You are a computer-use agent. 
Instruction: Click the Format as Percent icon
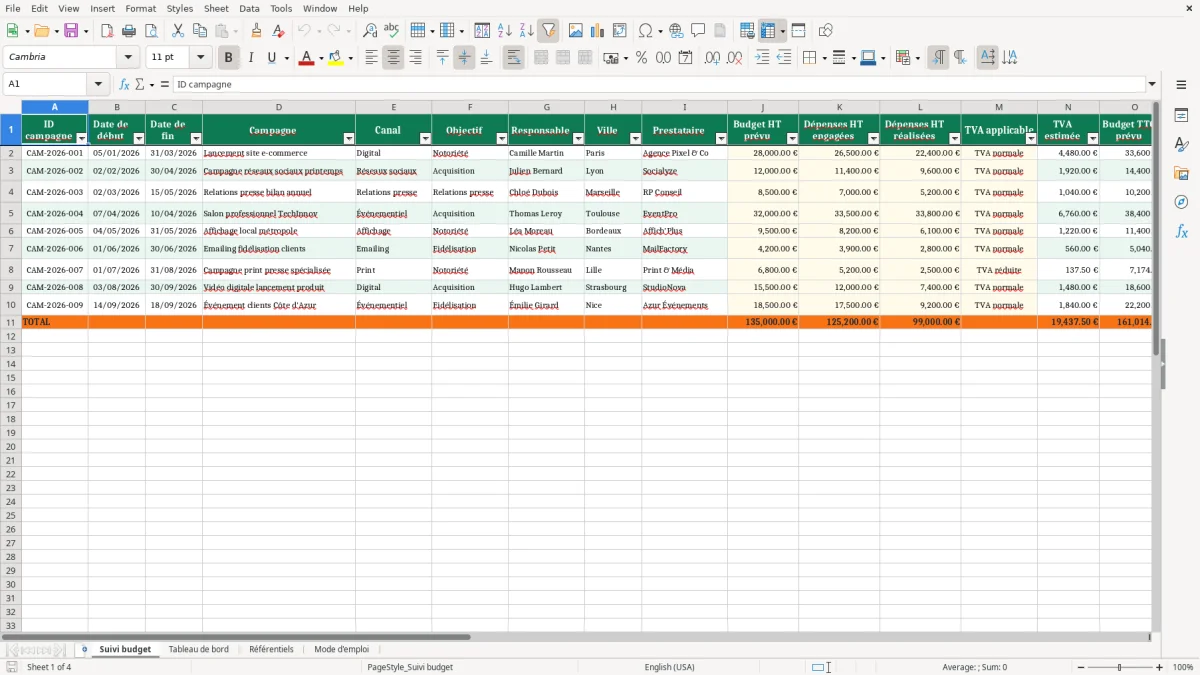click(x=641, y=58)
